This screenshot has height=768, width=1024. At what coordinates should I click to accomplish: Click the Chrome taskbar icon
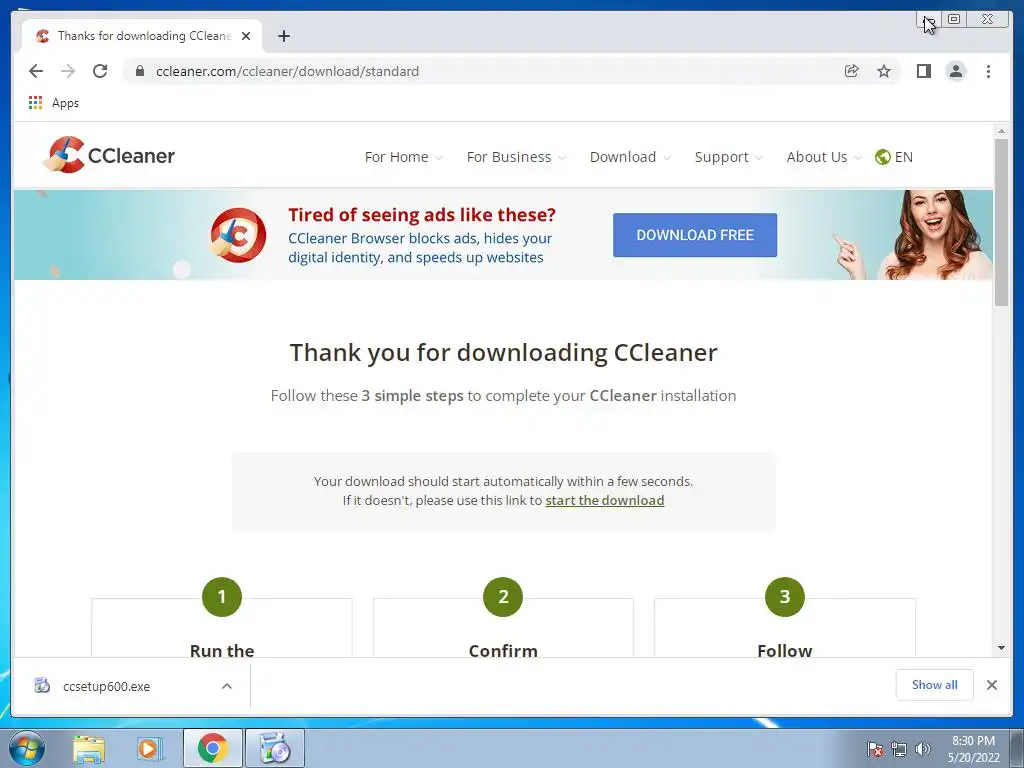click(x=213, y=748)
